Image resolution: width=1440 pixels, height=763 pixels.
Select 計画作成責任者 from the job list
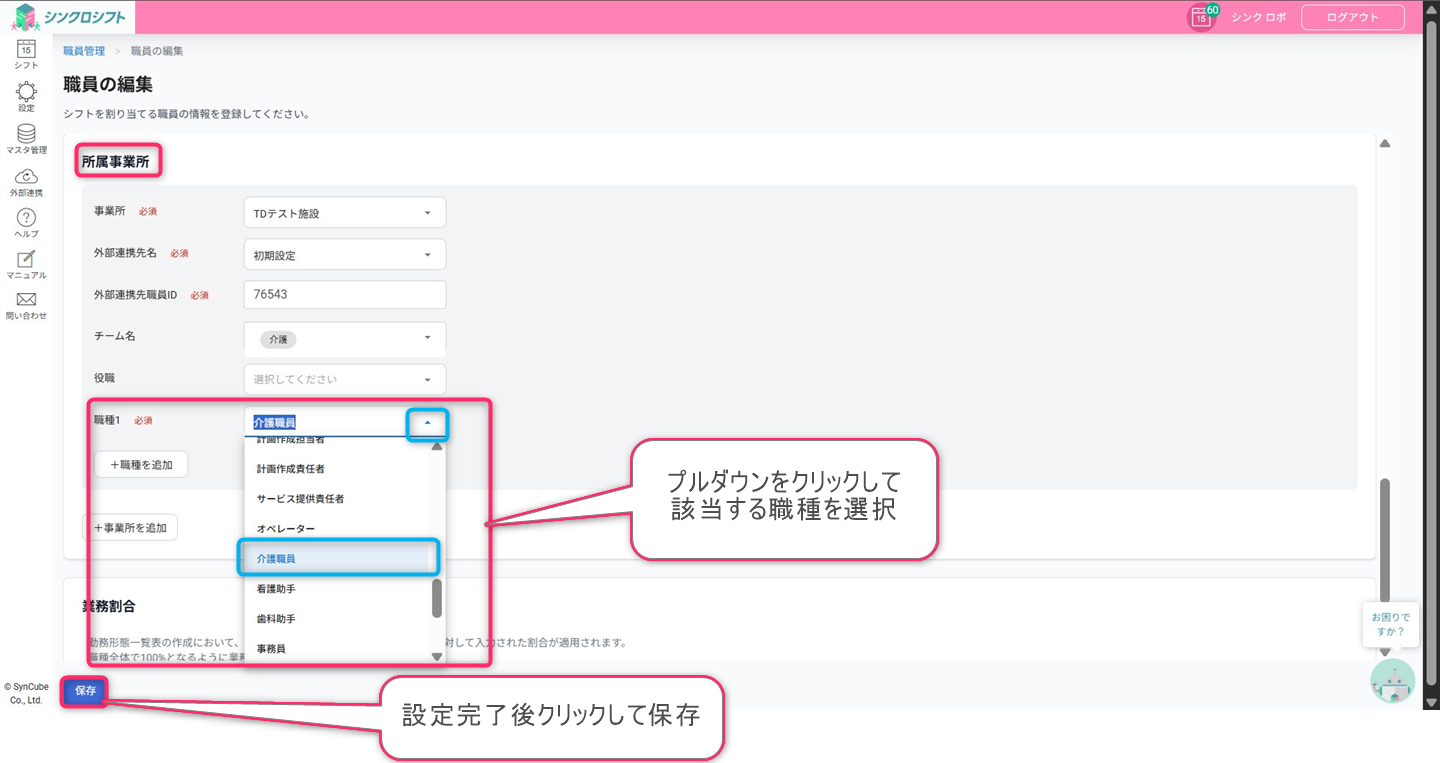[x=291, y=468]
